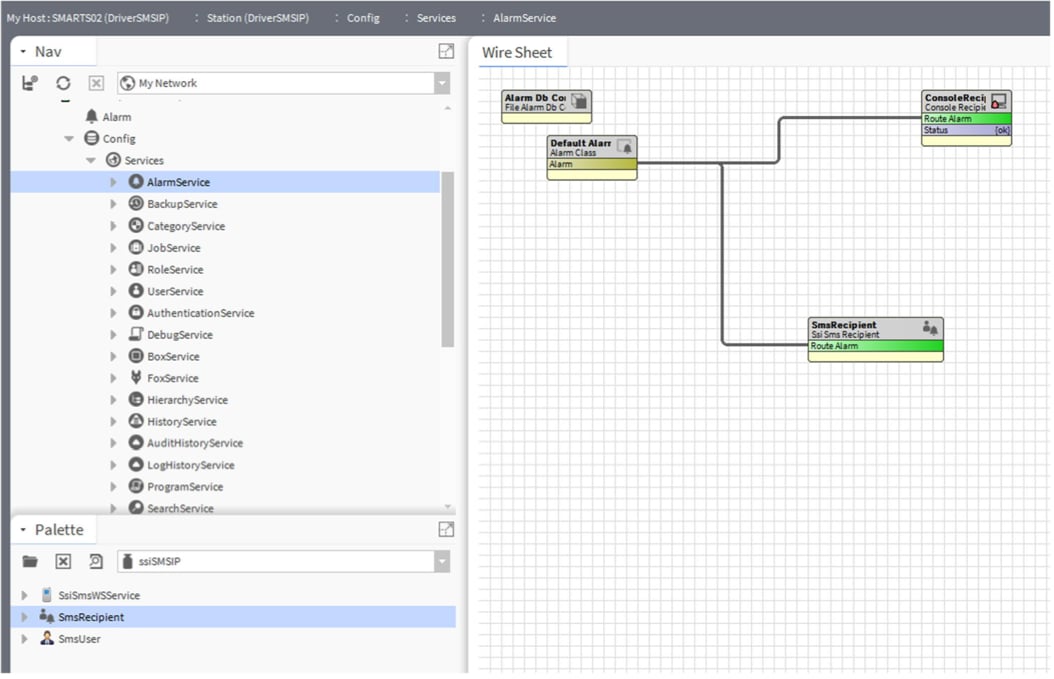Click the ProgramService node icon
1054x679 pixels.
[136, 486]
